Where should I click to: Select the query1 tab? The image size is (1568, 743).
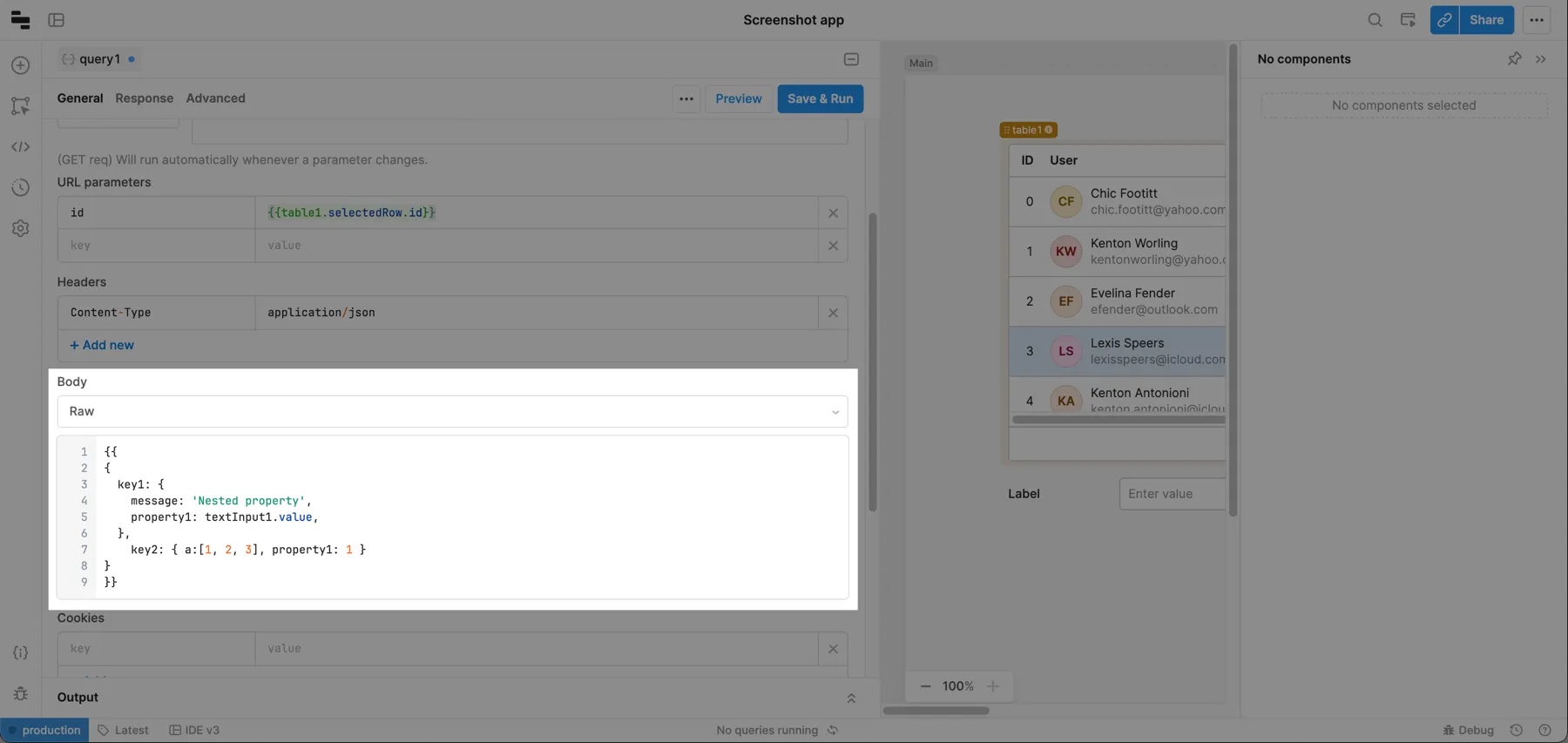point(98,59)
